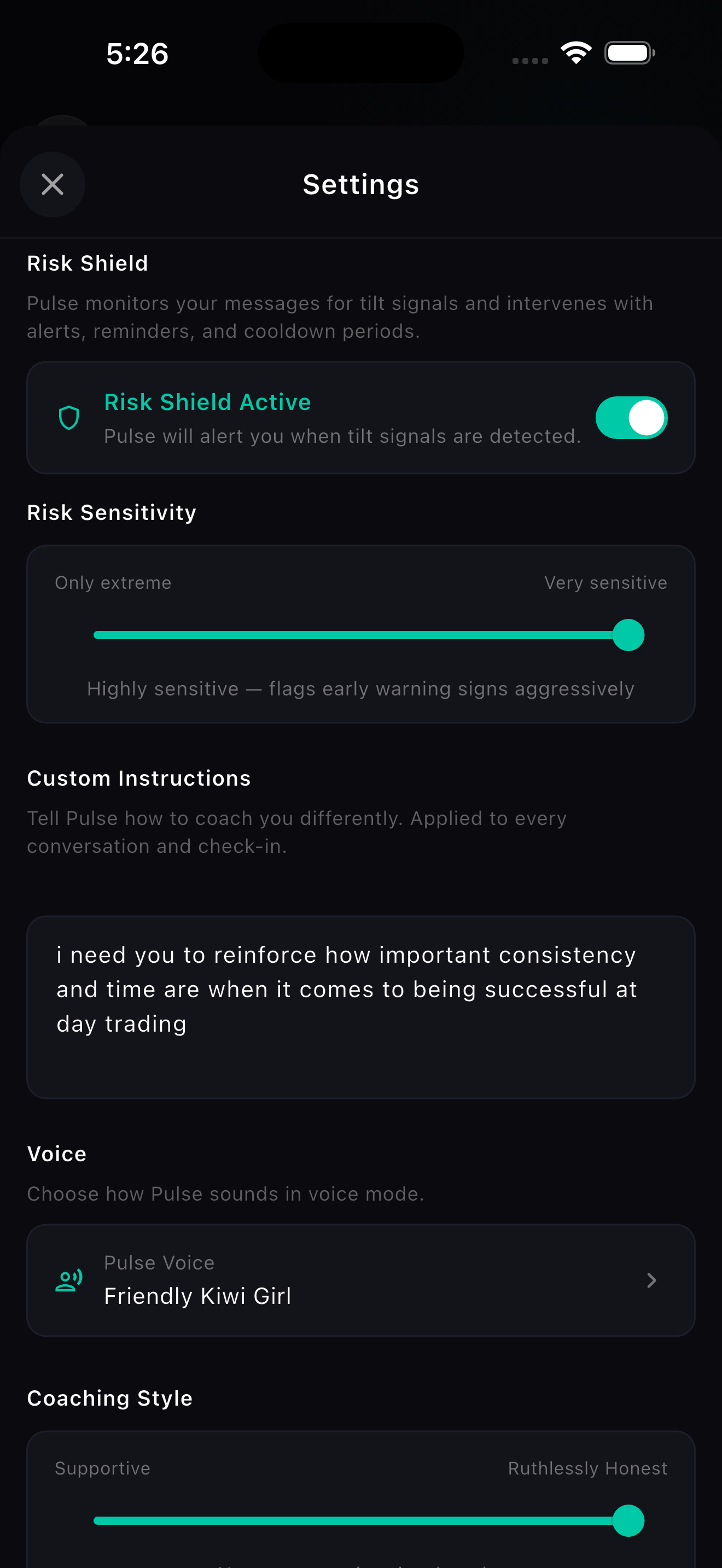Image resolution: width=722 pixels, height=1568 pixels.
Task: Click the Only extreme label
Action: (113, 582)
